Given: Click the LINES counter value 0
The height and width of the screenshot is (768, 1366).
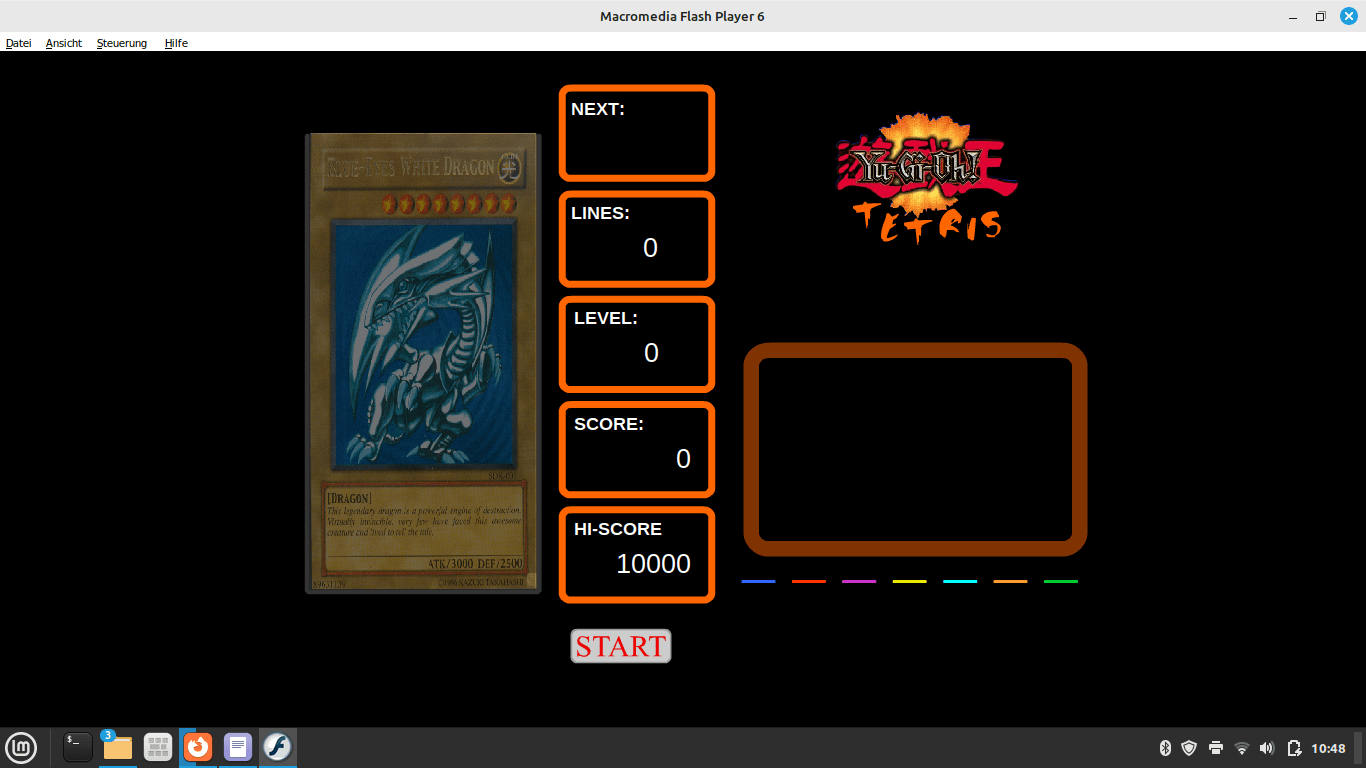Looking at the screenshot, I should click(x=650, y=248).
